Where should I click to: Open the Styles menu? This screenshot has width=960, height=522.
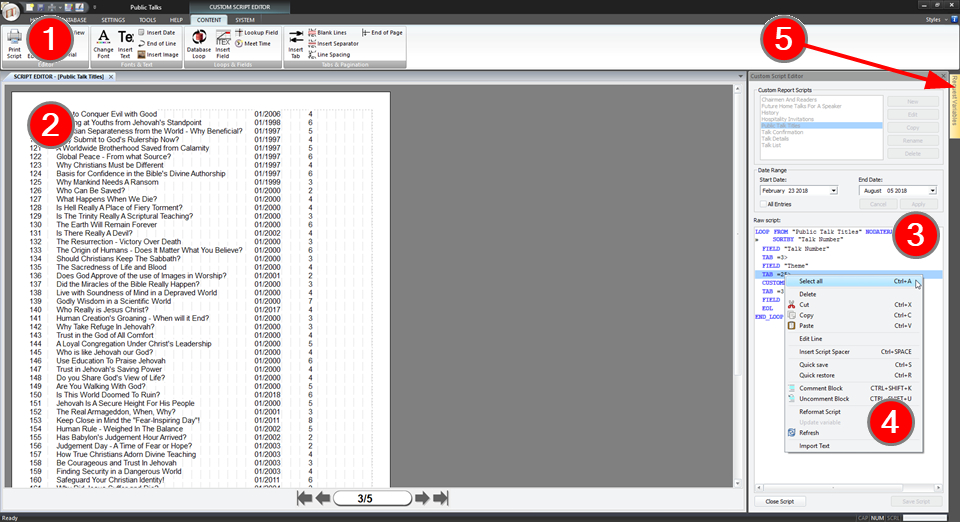936,20
